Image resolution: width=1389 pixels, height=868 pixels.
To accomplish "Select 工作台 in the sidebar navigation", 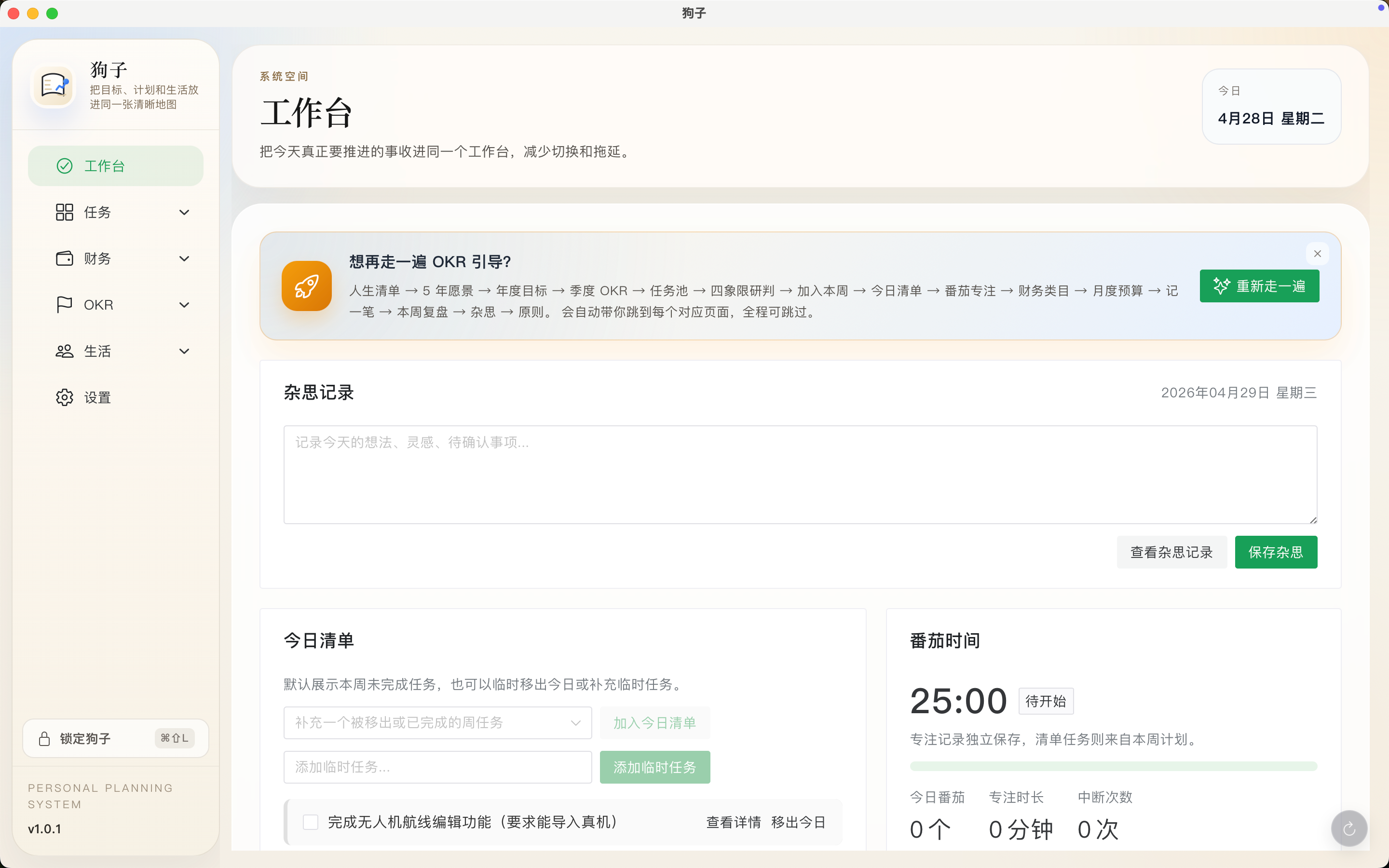I will pos(115,166).
